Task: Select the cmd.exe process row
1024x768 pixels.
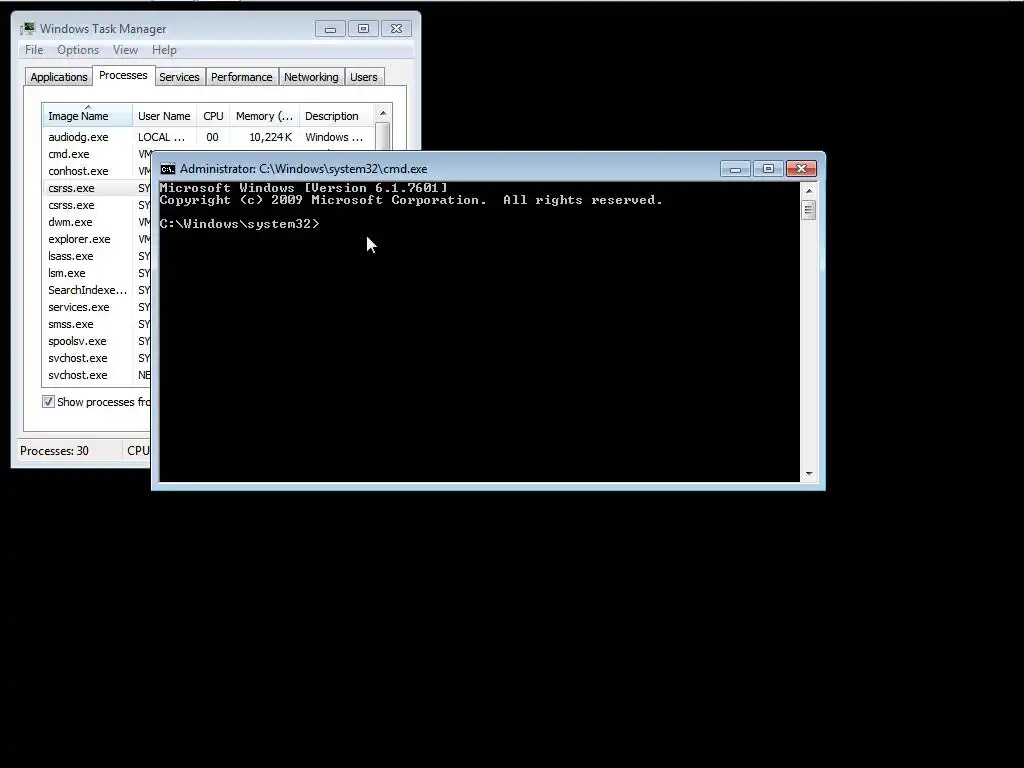Action: (97, 154)
